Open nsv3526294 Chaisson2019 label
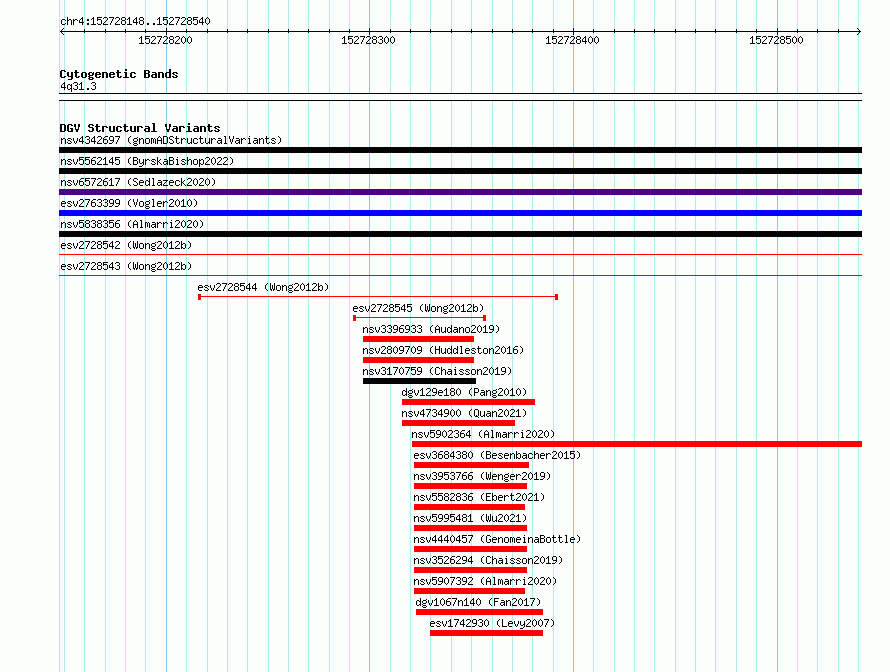Screen dimensions: 890x672 [488, 560]
